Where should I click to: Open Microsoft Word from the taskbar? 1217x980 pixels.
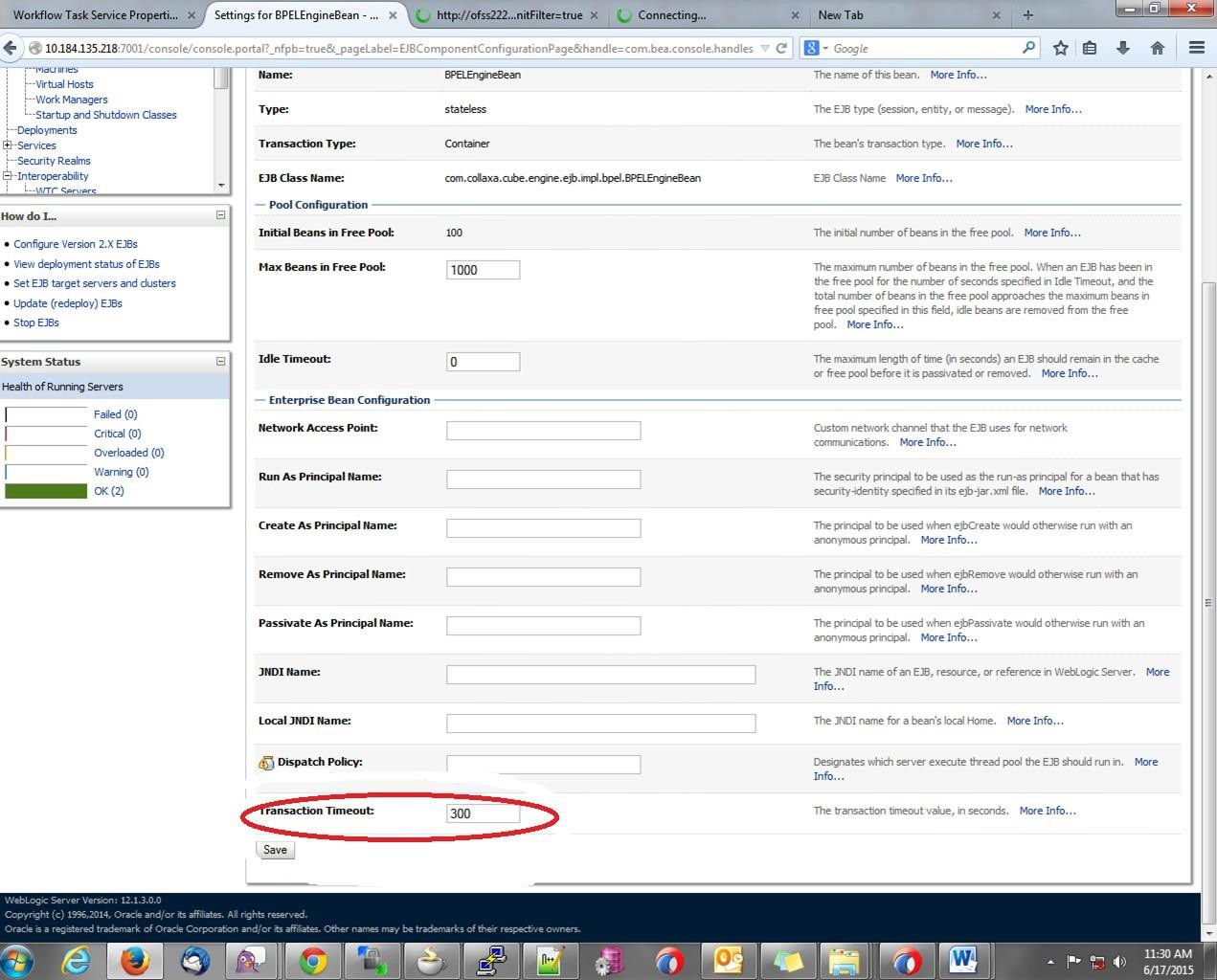965,960
